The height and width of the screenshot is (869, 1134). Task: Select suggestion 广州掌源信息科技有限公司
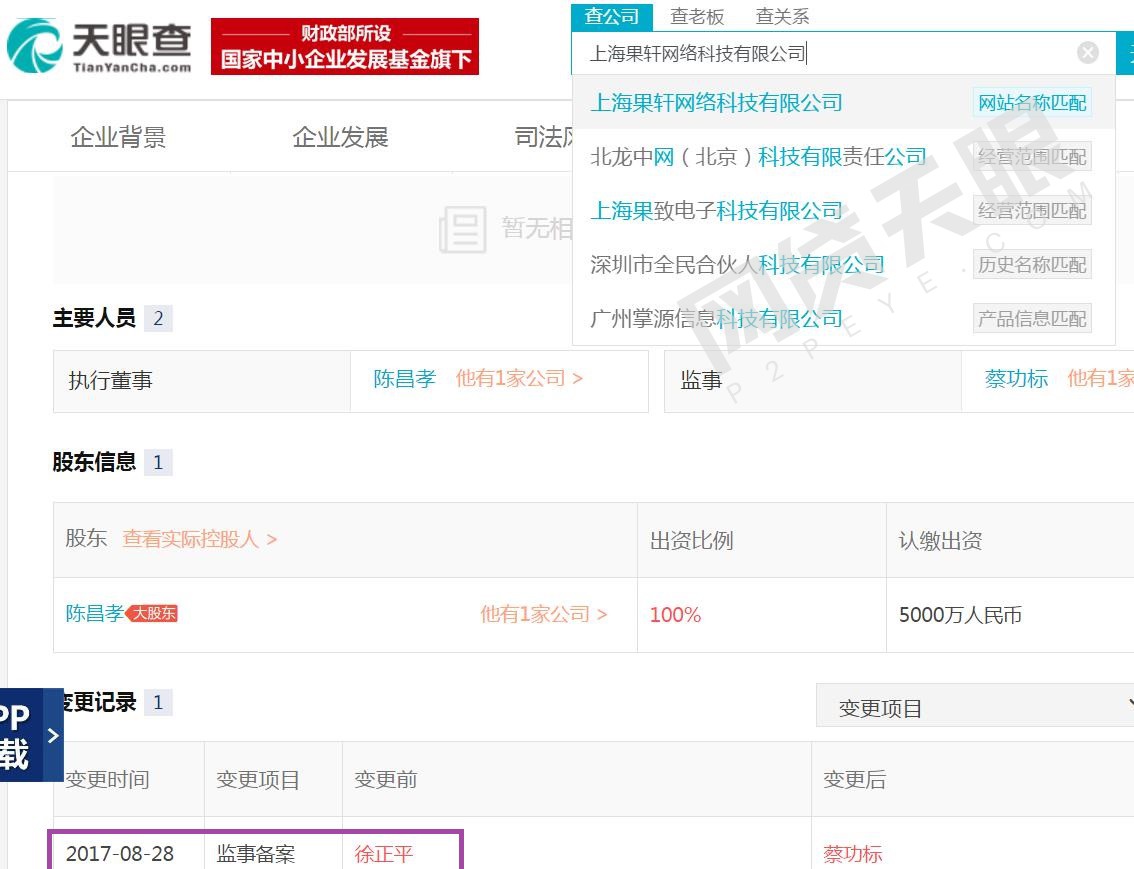pos(843,318)
